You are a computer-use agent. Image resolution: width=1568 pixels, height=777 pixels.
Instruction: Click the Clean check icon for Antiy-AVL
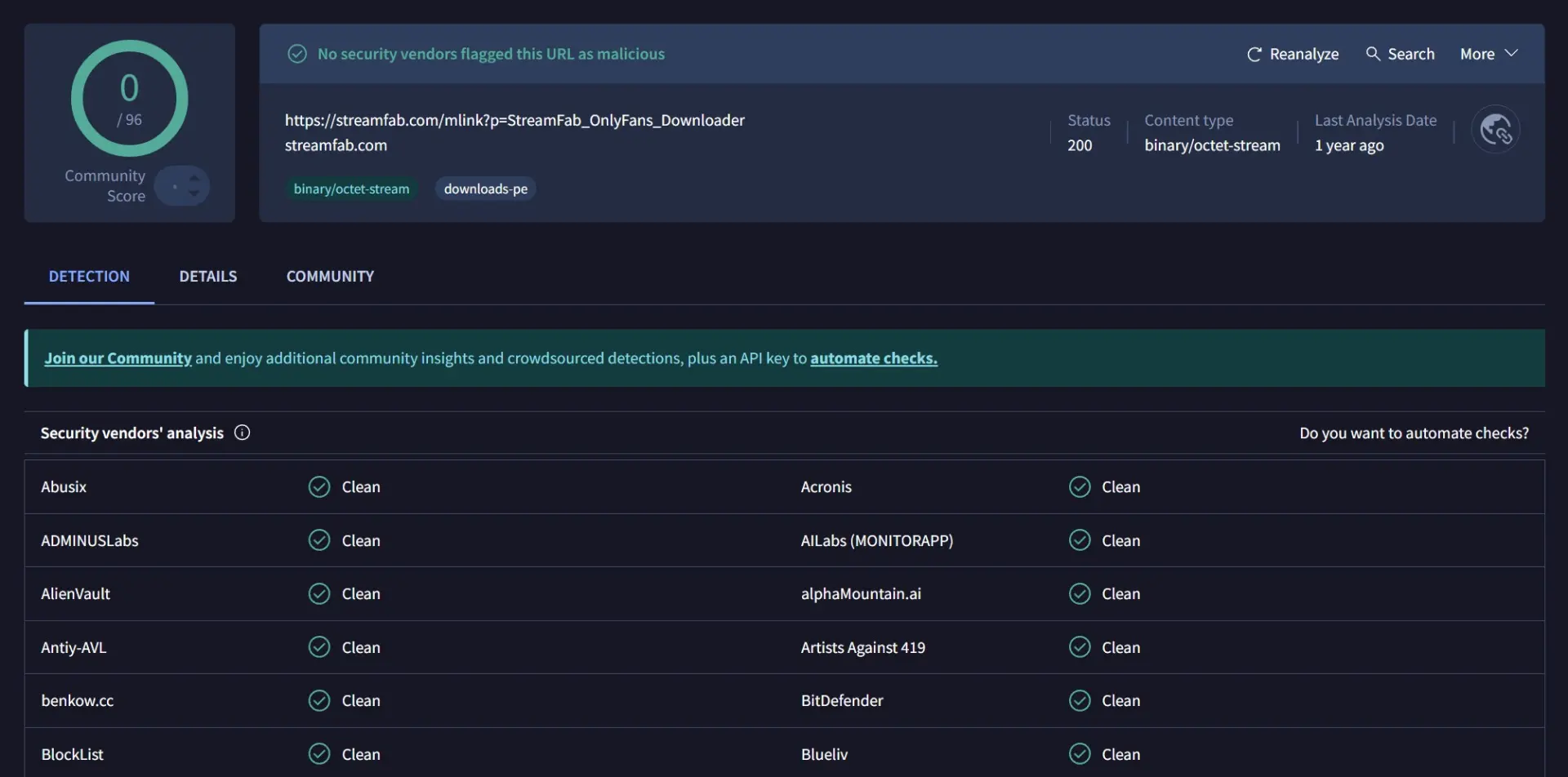[319, 647]
